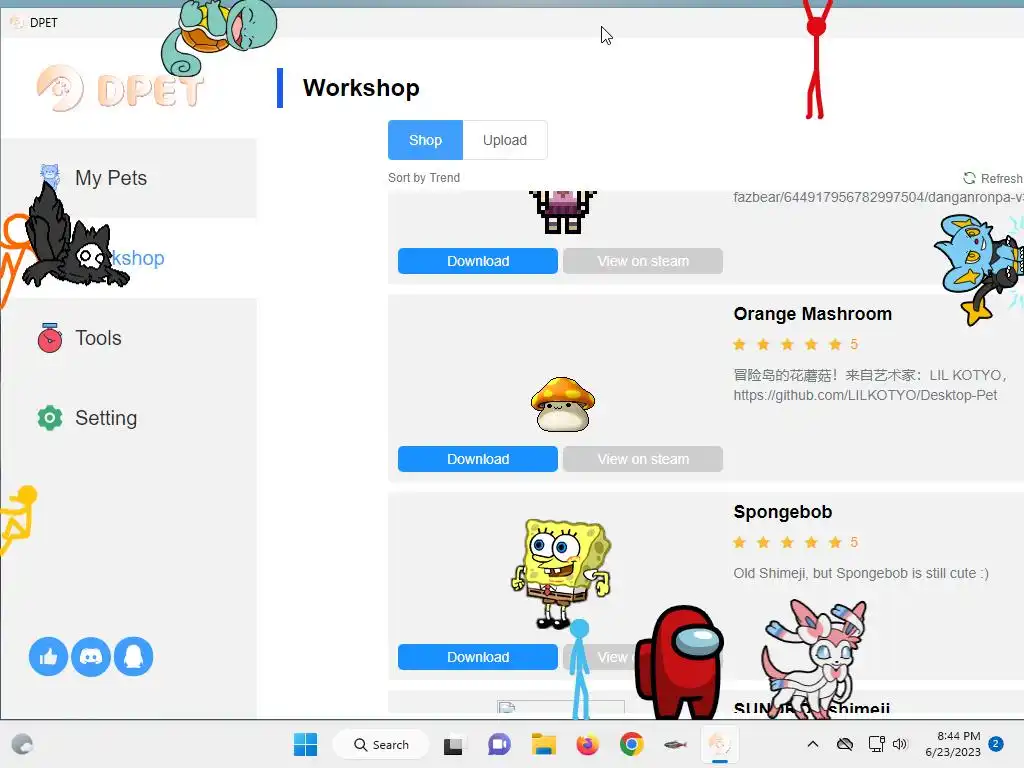Launch Google Chrome from the taskbar
This screenshot has height=768, width=1024.
coord(632,744)
